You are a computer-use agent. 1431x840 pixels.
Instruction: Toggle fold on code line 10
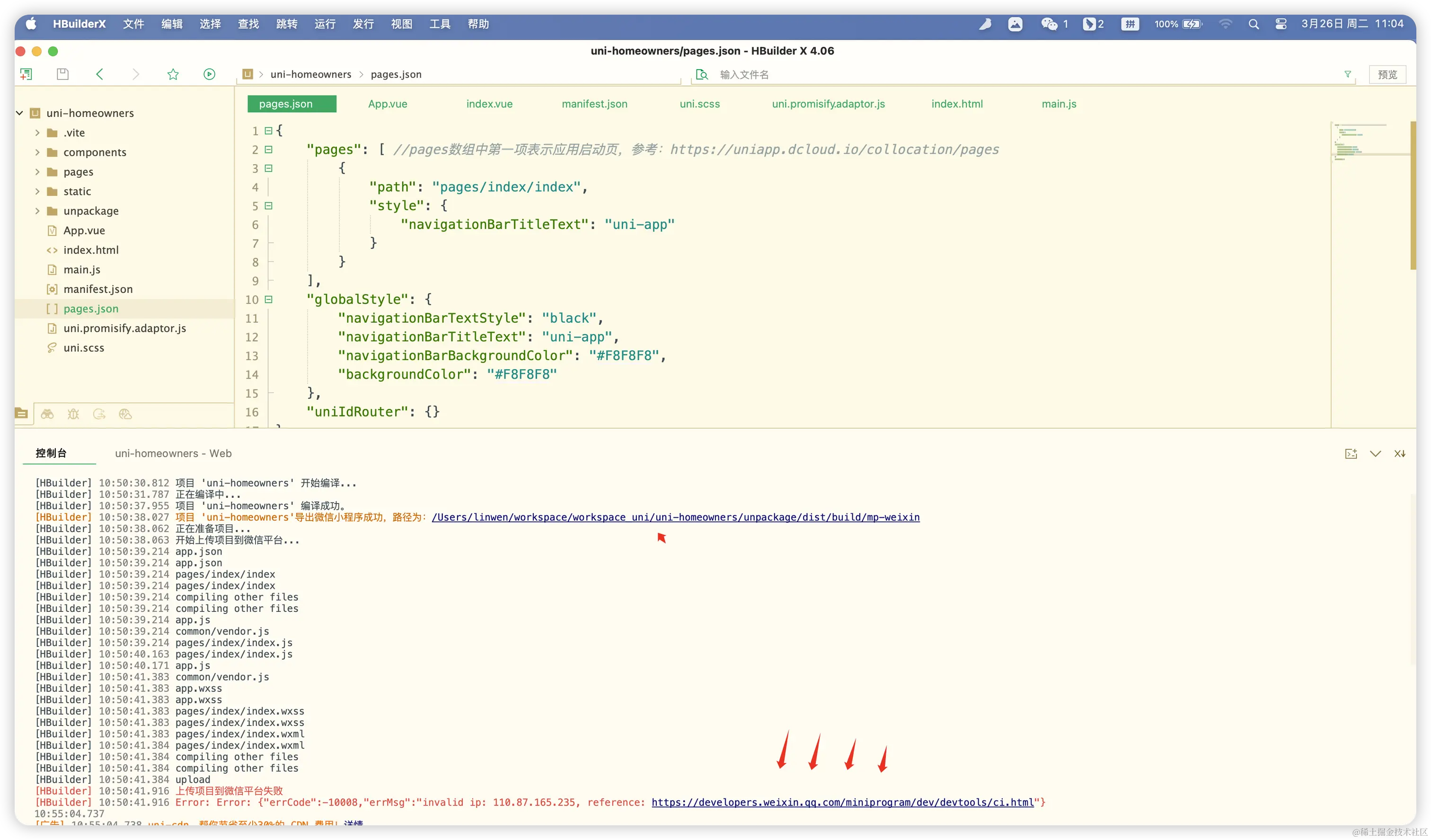click(269, 299)
